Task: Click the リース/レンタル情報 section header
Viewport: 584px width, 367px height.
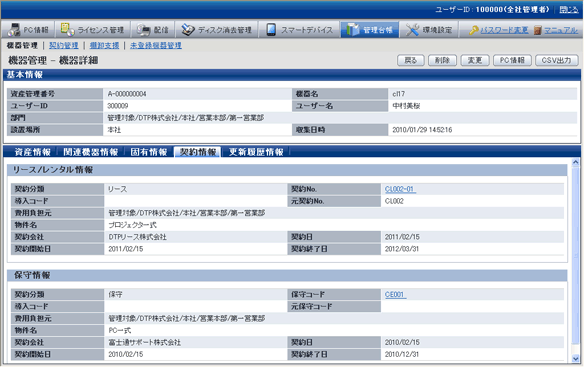Action: coord(287,170)
